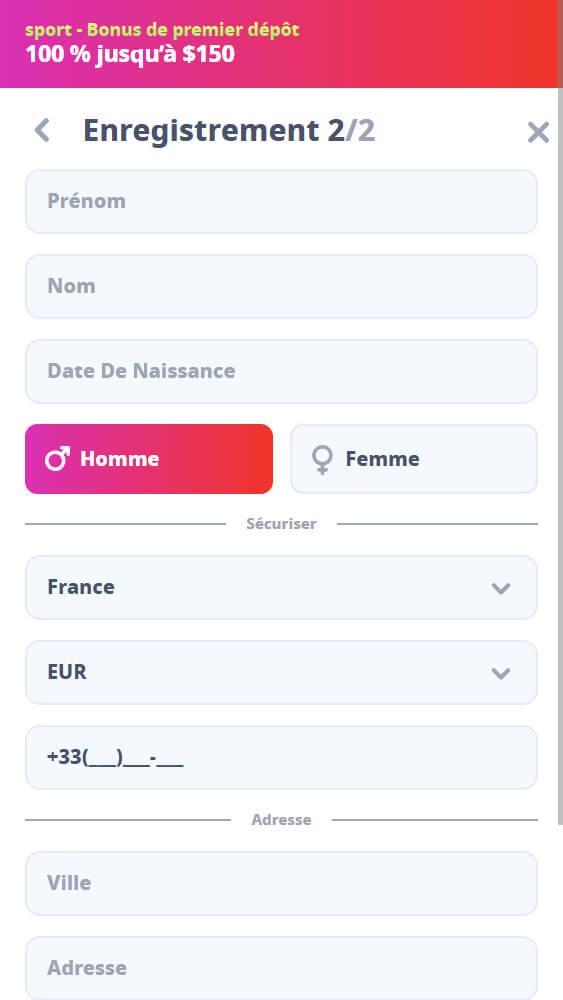Click the chevron arrow beside EUR
This screenshot has width=563, height=1000.
[x=501, y=673]
